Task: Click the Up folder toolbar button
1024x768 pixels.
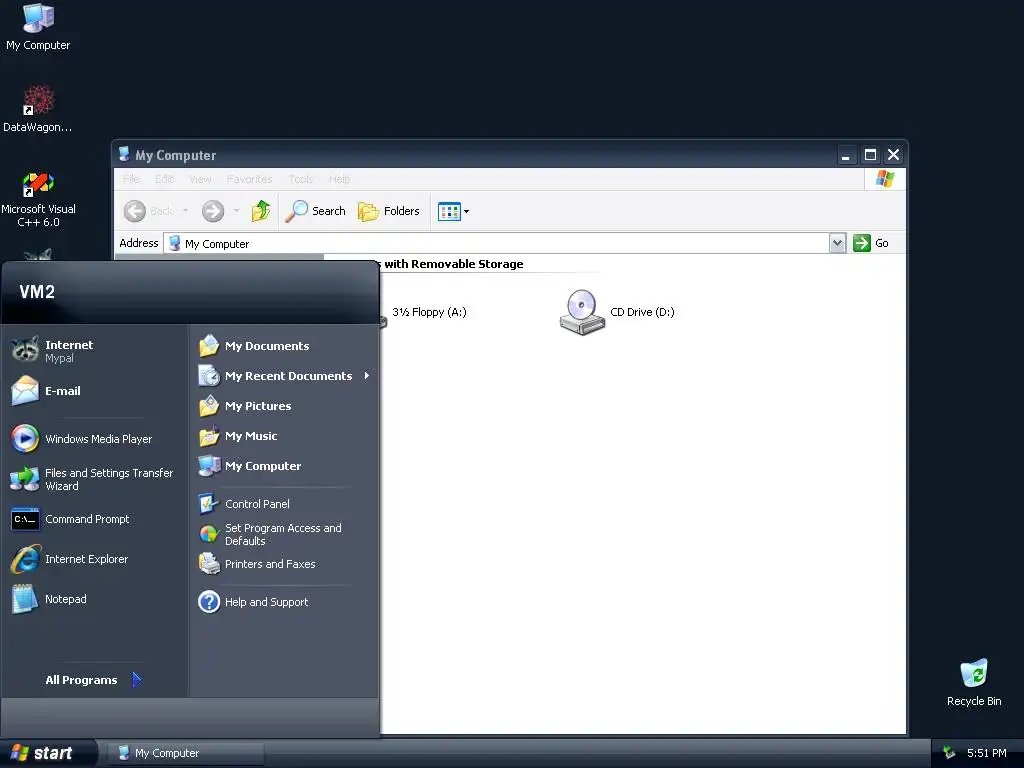Action: [x=261, y=211]
